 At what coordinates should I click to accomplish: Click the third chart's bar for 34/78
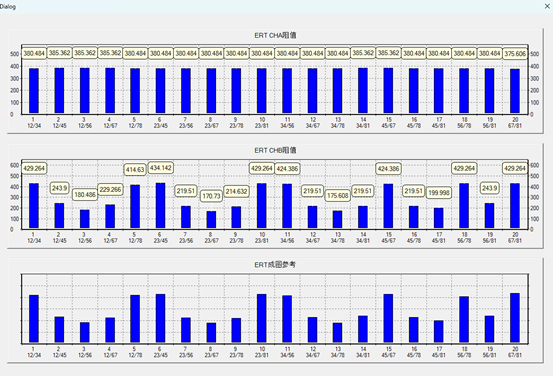click(x=338, y=333)
